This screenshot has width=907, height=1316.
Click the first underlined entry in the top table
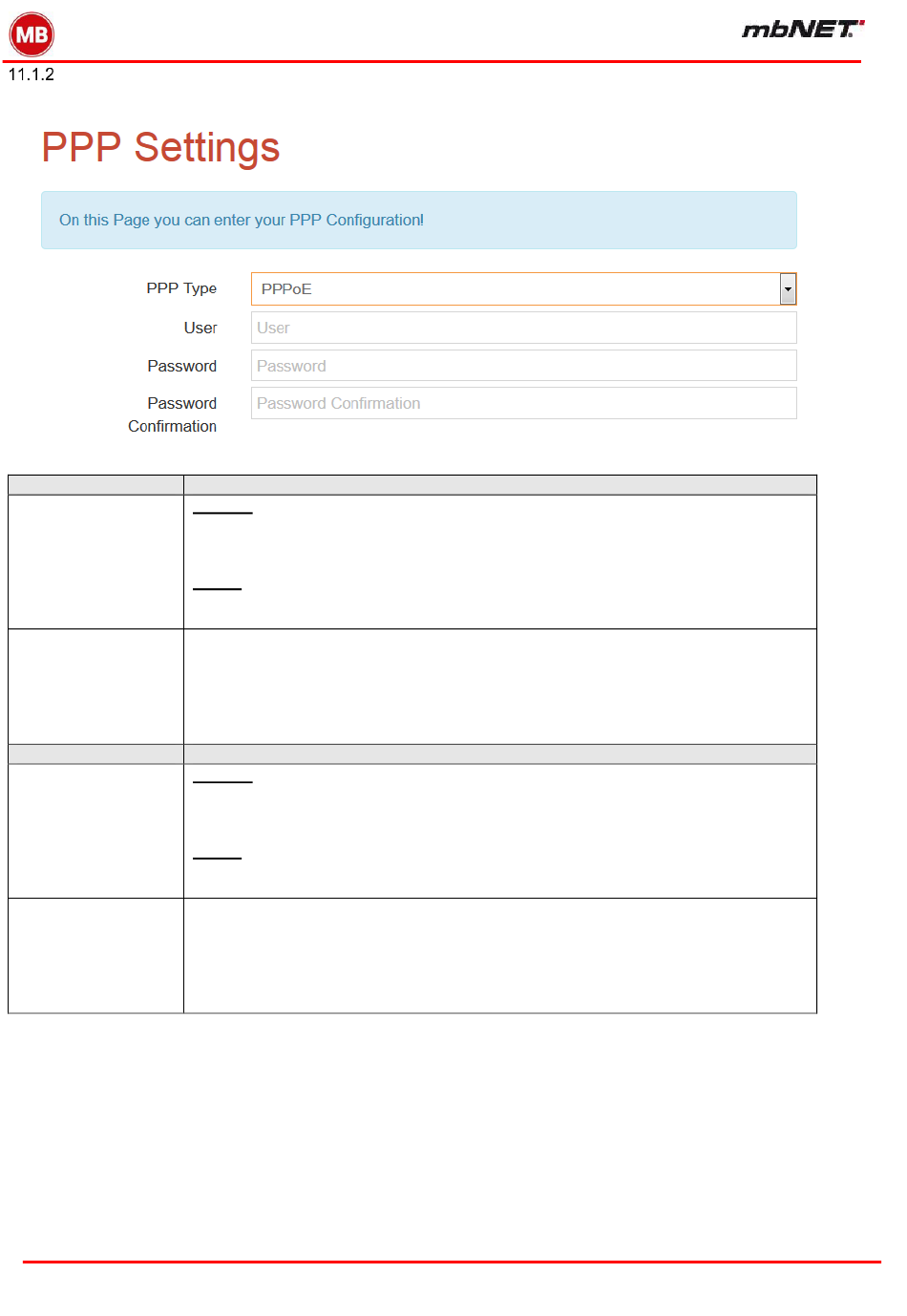222,511
